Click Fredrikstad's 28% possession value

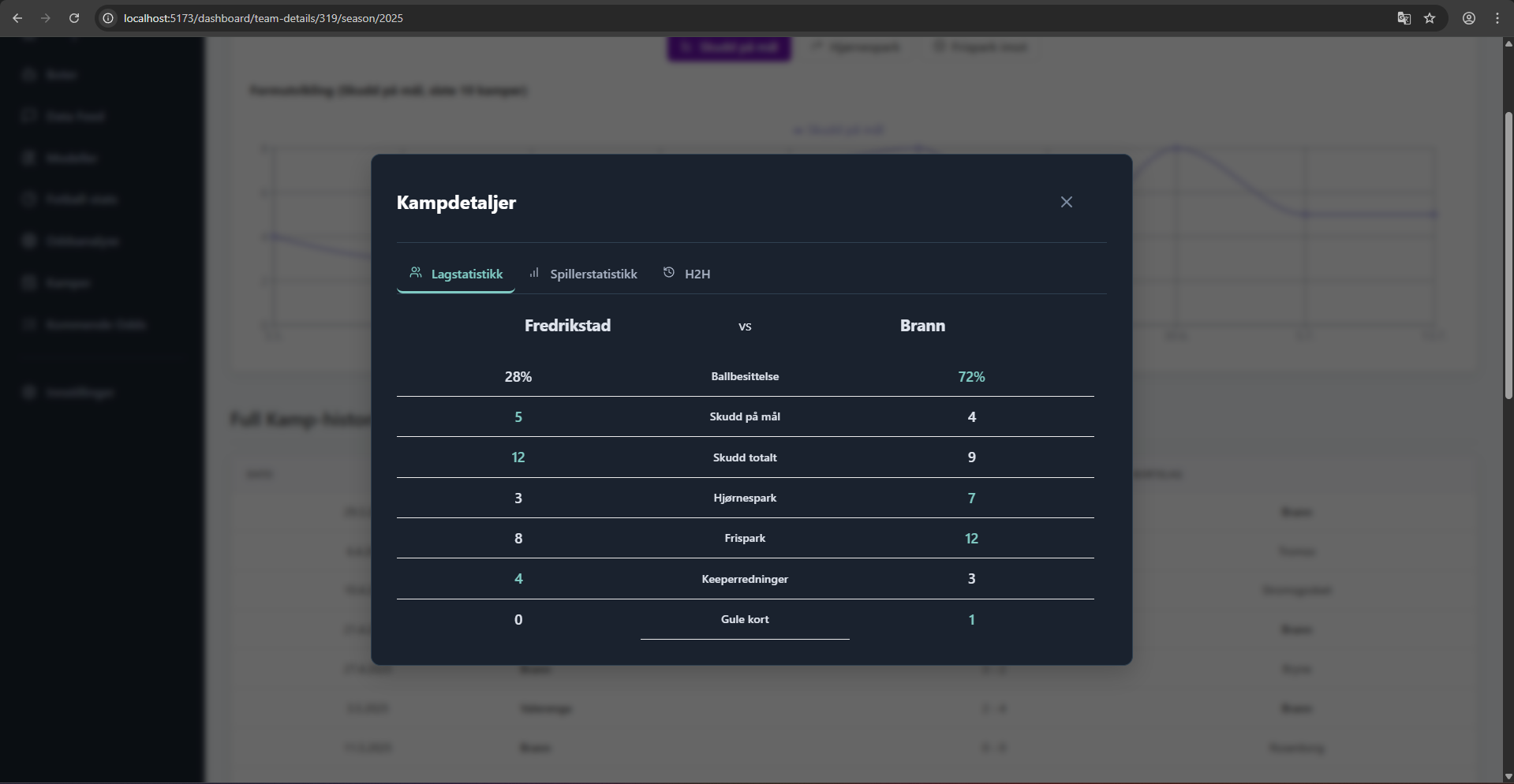tap(518, 377)
